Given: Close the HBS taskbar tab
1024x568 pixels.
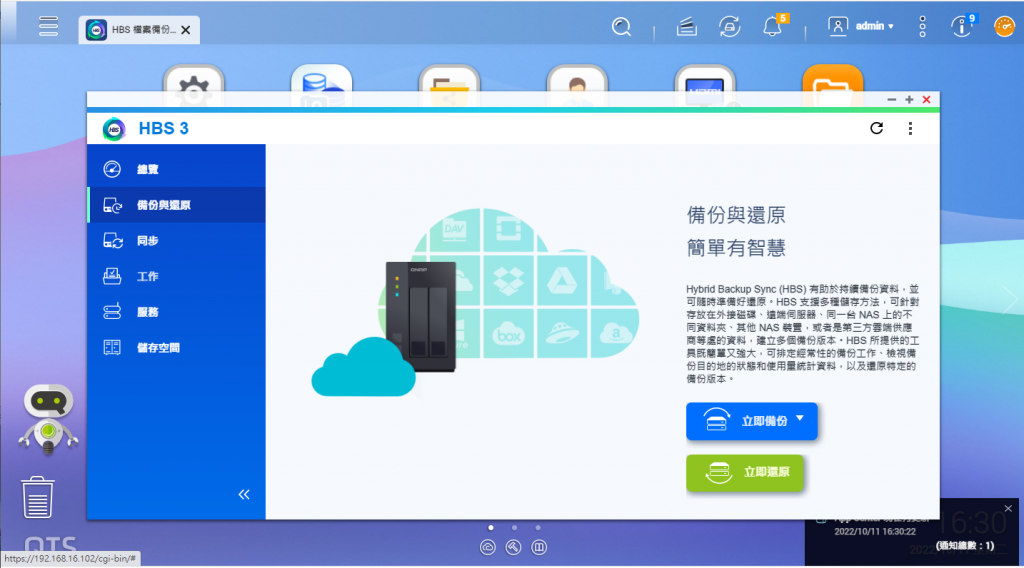Looking at the screenshot, I should pos(186,30).
